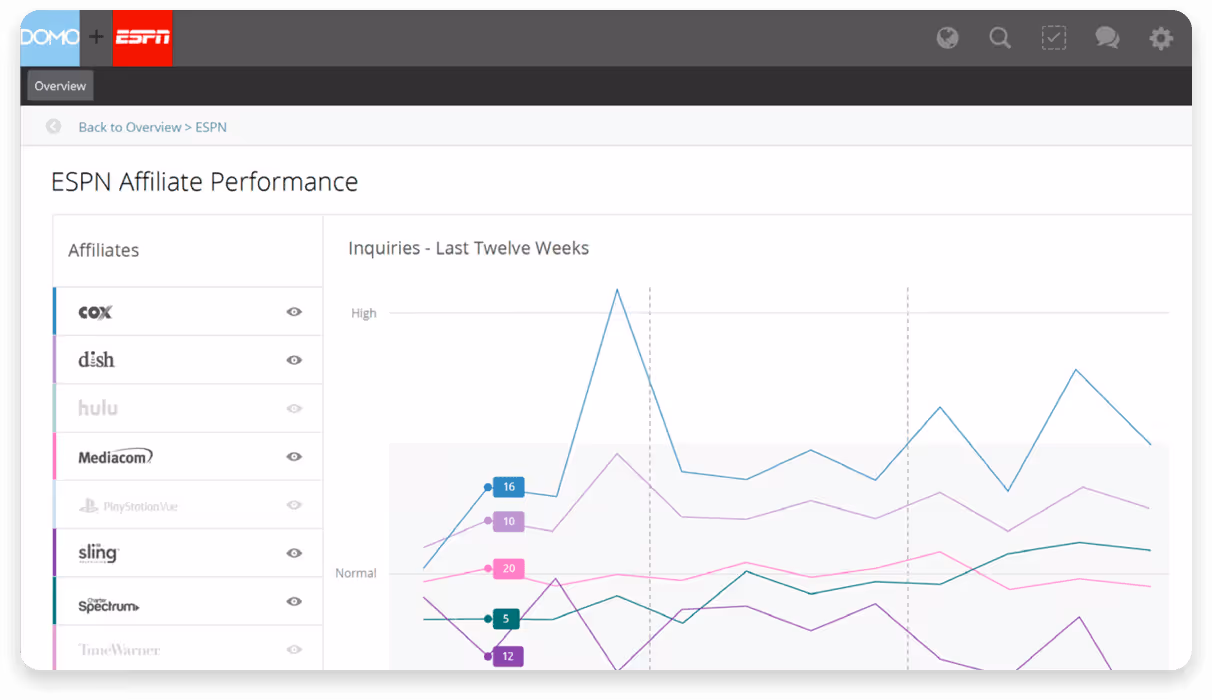This screenshot has width=1212, height=700.
Task: Open the tasks checkbox icon in header
Action: tap(1053, 38)
